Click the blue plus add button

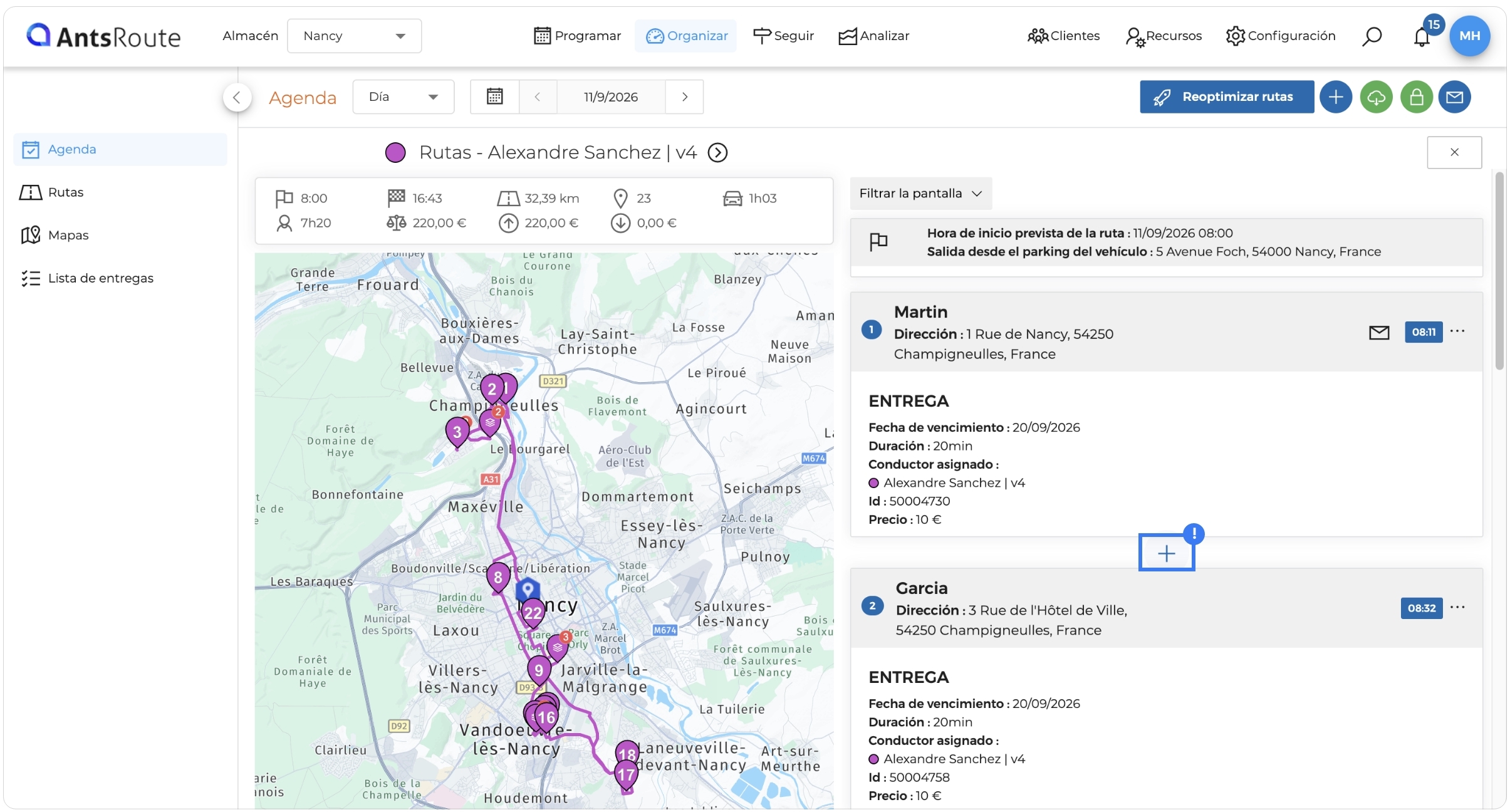tap(1336, 97)
